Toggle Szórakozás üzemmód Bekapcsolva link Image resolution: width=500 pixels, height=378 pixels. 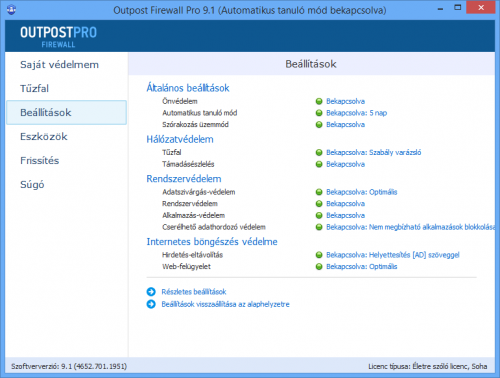click(x=345, y=125)
